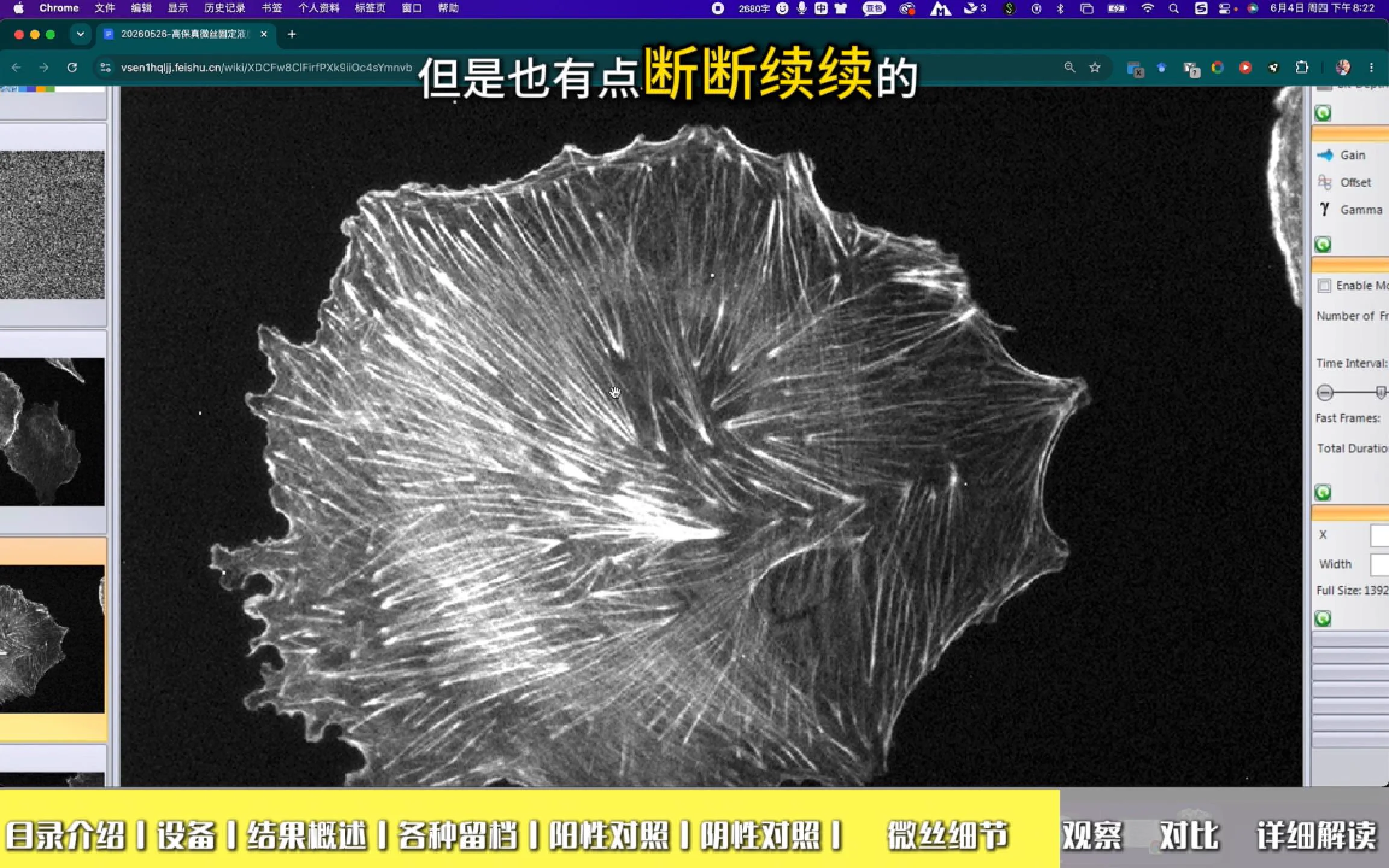Go back in Chrome history
Image resolution: width=1389 pixels, height=868 pixels.
click(16, 68)
